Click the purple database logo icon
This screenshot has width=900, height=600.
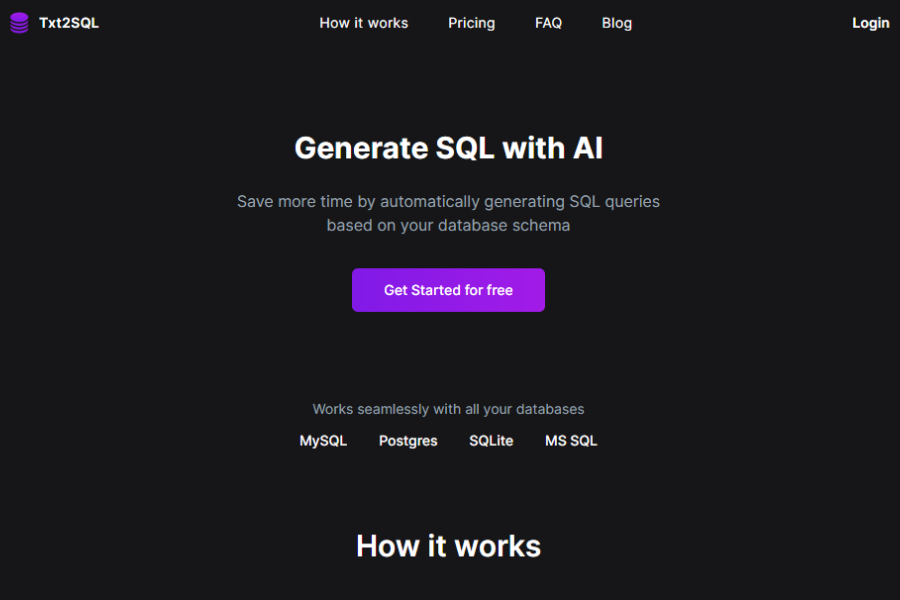18,22
